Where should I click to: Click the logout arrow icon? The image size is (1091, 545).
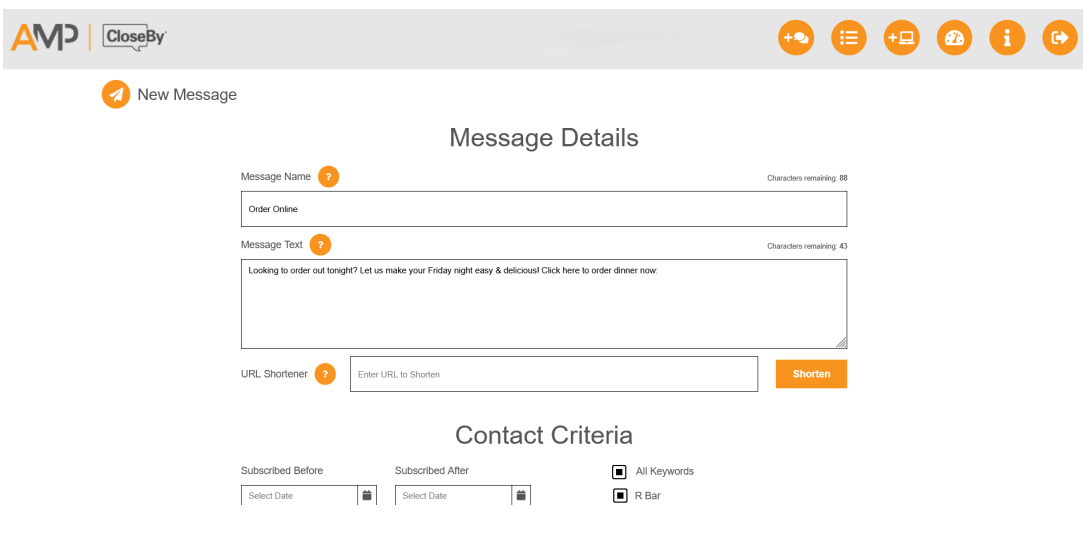click(x=1060, y=38)
